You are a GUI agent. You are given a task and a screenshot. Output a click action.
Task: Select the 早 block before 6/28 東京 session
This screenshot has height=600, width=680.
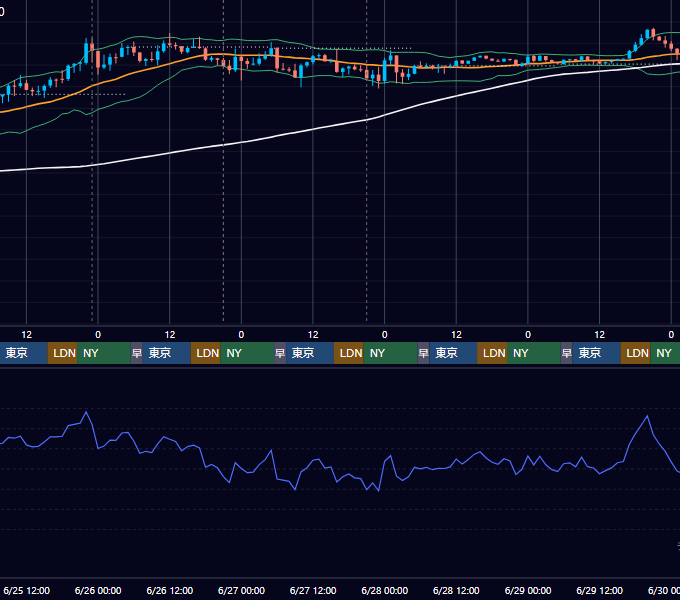423,353
